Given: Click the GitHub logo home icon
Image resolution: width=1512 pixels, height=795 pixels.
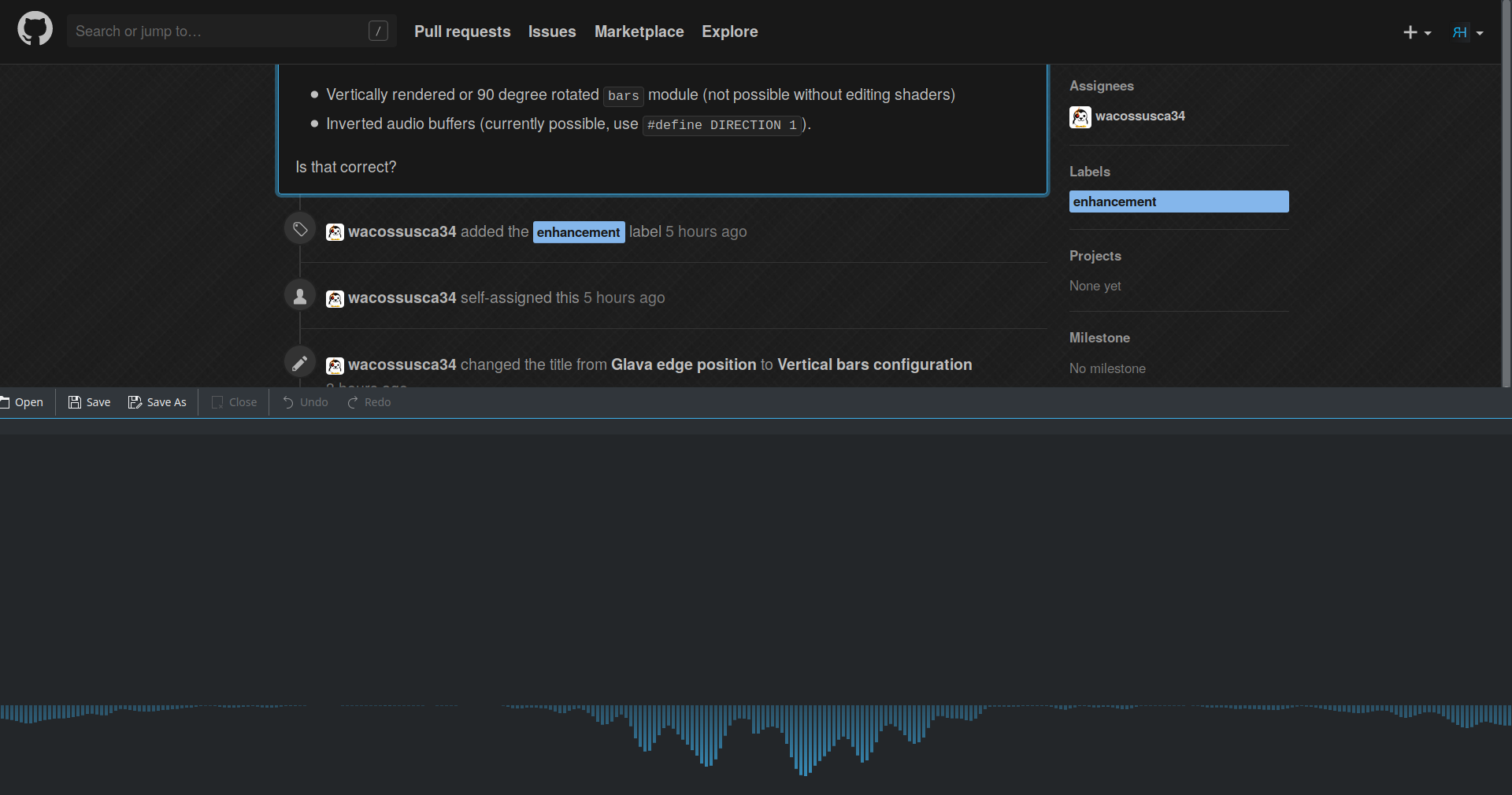Looking at the screenshot, I should pos(34,30).
